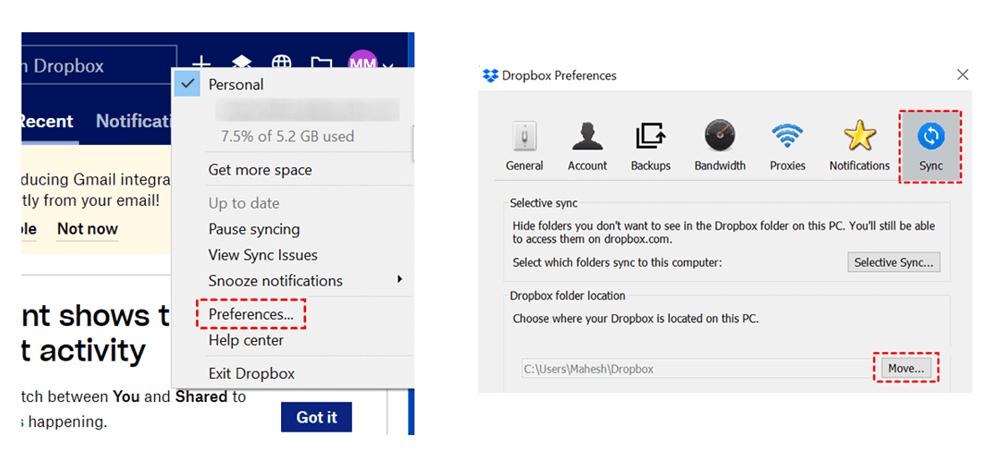Open the Proxies preferences tab

tap(787, 147)
